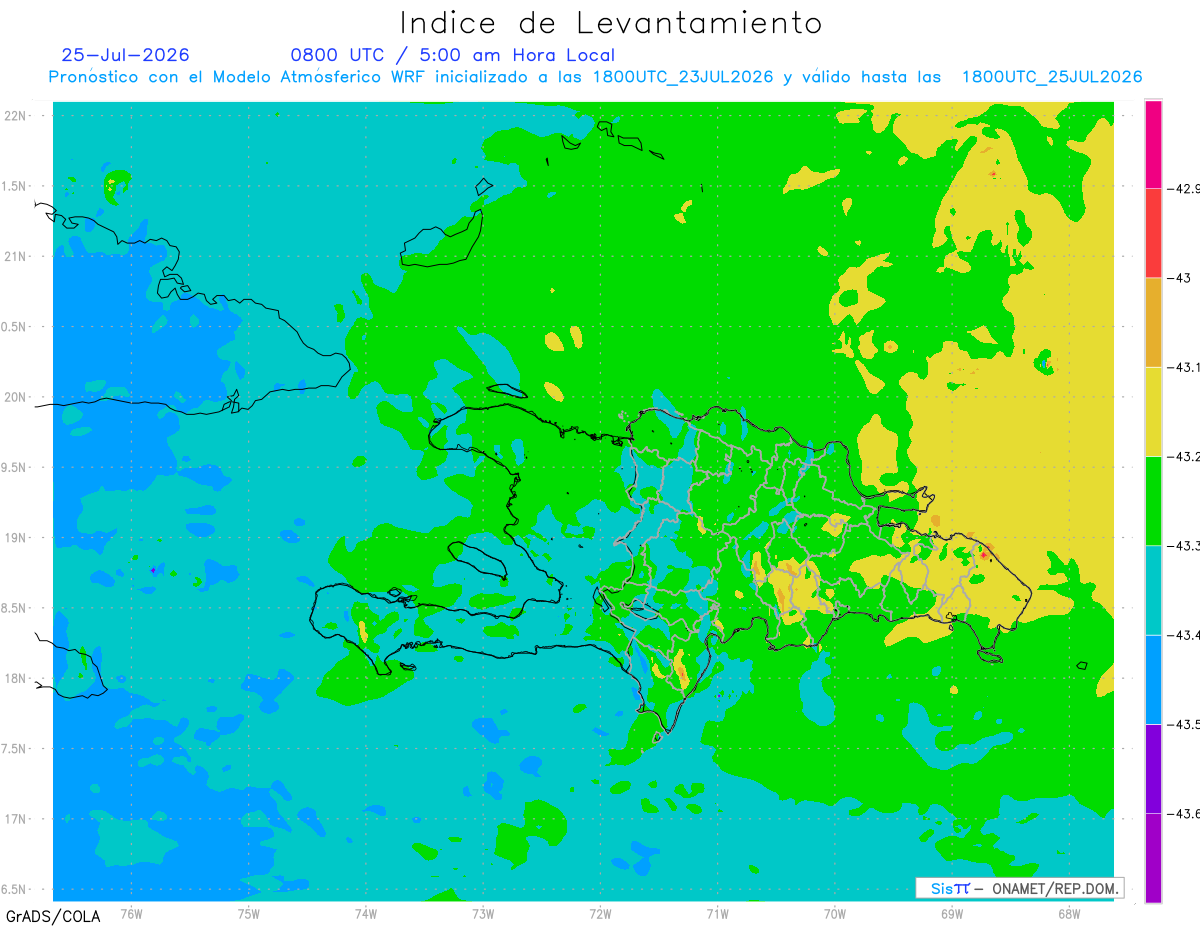Click the 70W longitude label
Viewport: 1200px width, 927px height.
pyautogui.click(x=835, y=913)
